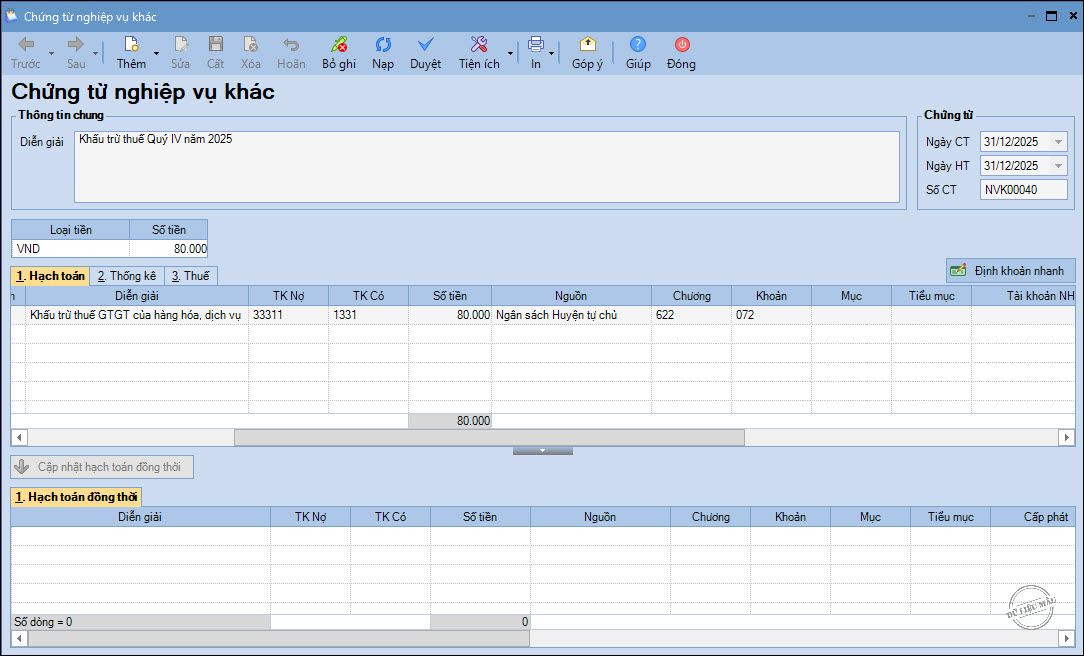Open Giúp help icon

click(x=638, y=45)
